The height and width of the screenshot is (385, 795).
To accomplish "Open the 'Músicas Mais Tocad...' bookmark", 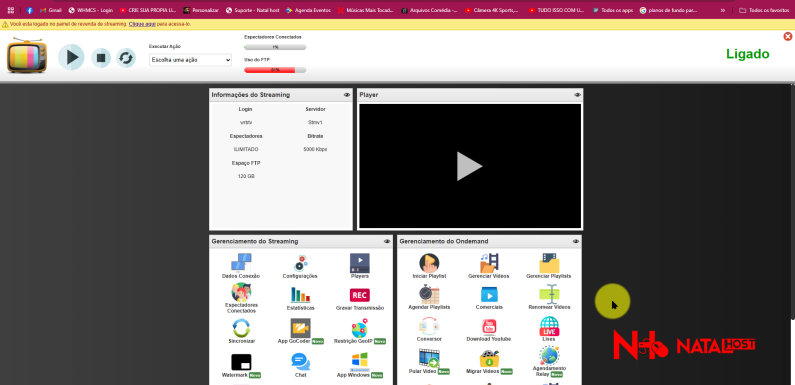I will point(365,10).
